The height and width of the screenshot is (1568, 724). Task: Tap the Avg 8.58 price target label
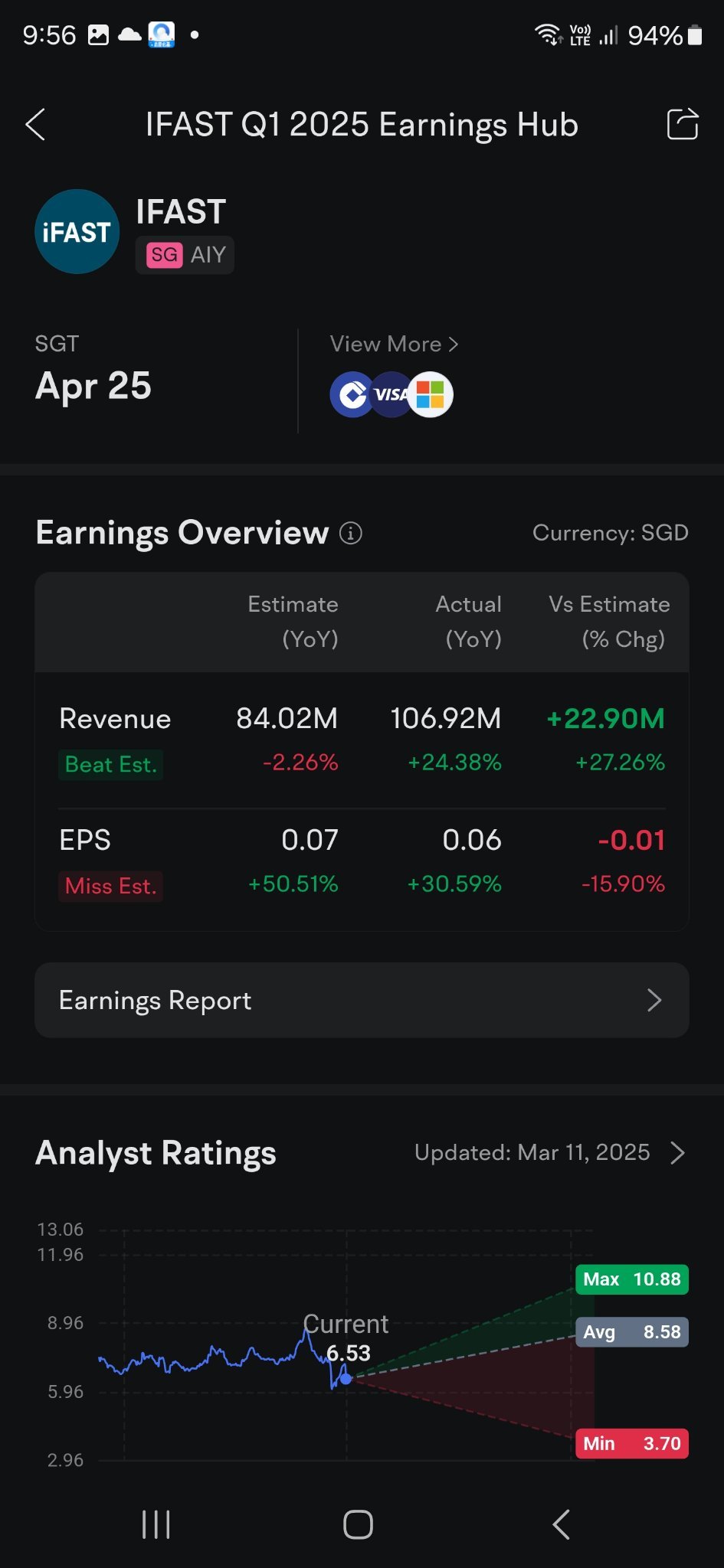(x=631, y=1332)
